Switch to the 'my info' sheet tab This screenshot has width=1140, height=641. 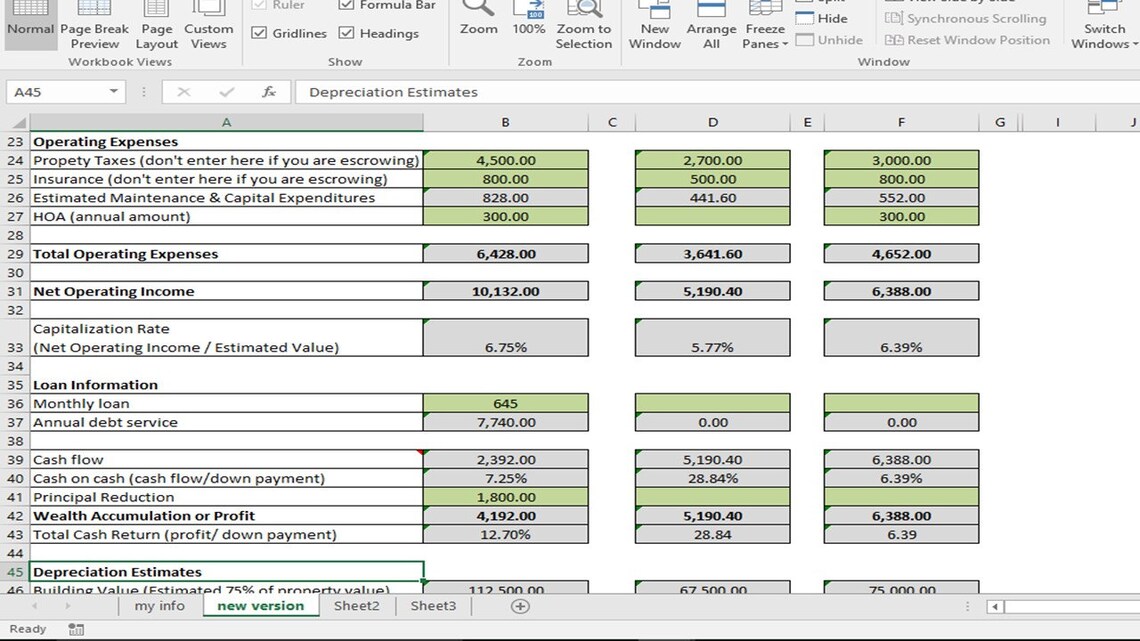(158, 605)
